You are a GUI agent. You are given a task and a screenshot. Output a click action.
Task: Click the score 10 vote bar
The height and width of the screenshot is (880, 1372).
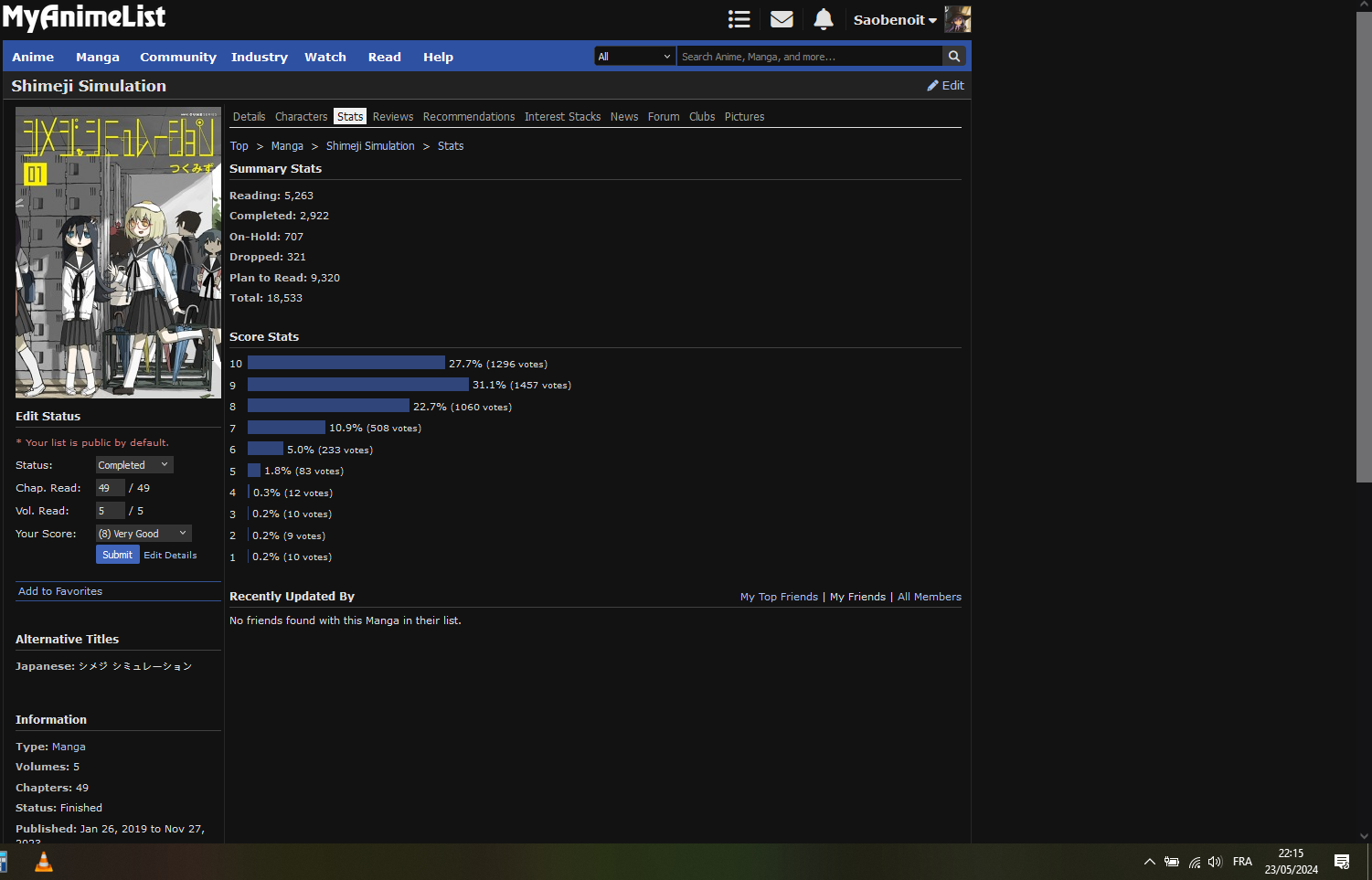346,363
